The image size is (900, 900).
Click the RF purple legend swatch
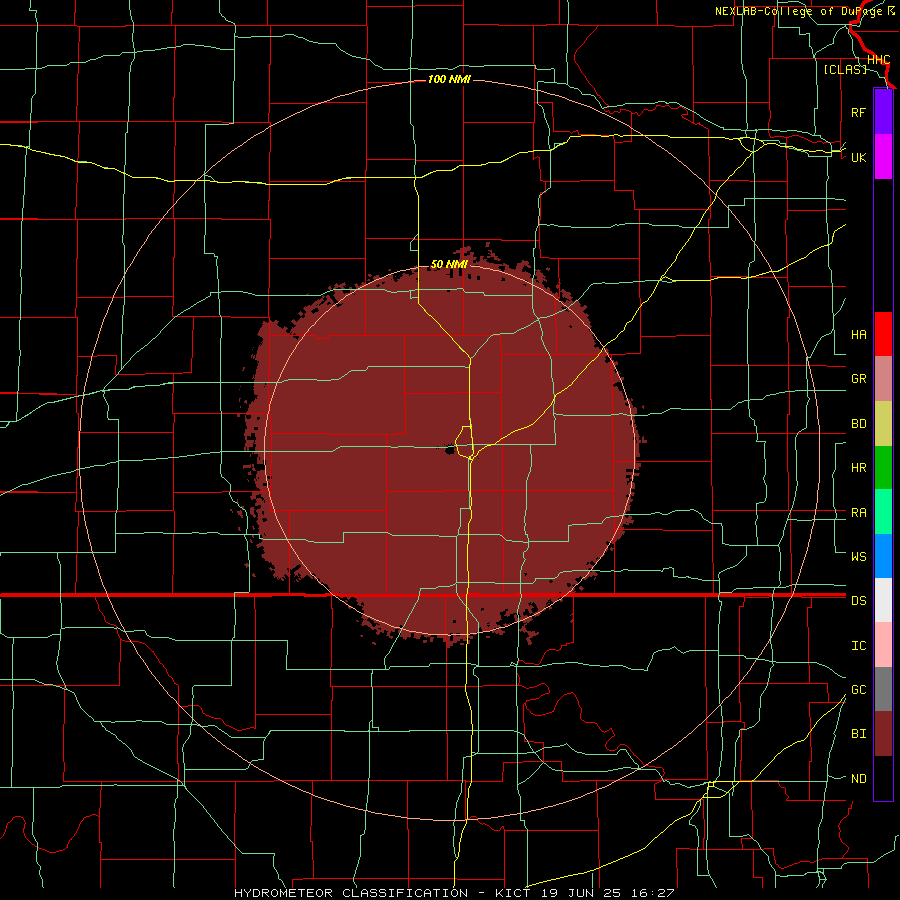pyautogui.click(x=883, y=112)
